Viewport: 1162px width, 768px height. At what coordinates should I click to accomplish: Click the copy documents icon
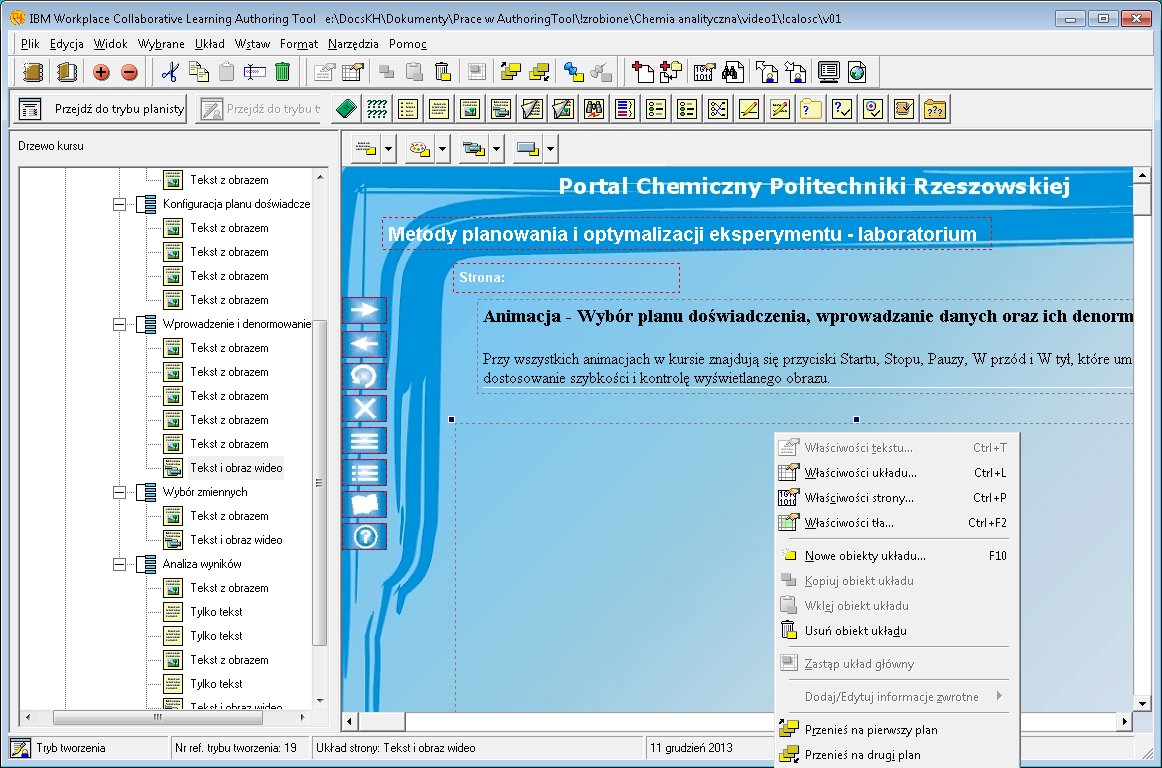199,72
